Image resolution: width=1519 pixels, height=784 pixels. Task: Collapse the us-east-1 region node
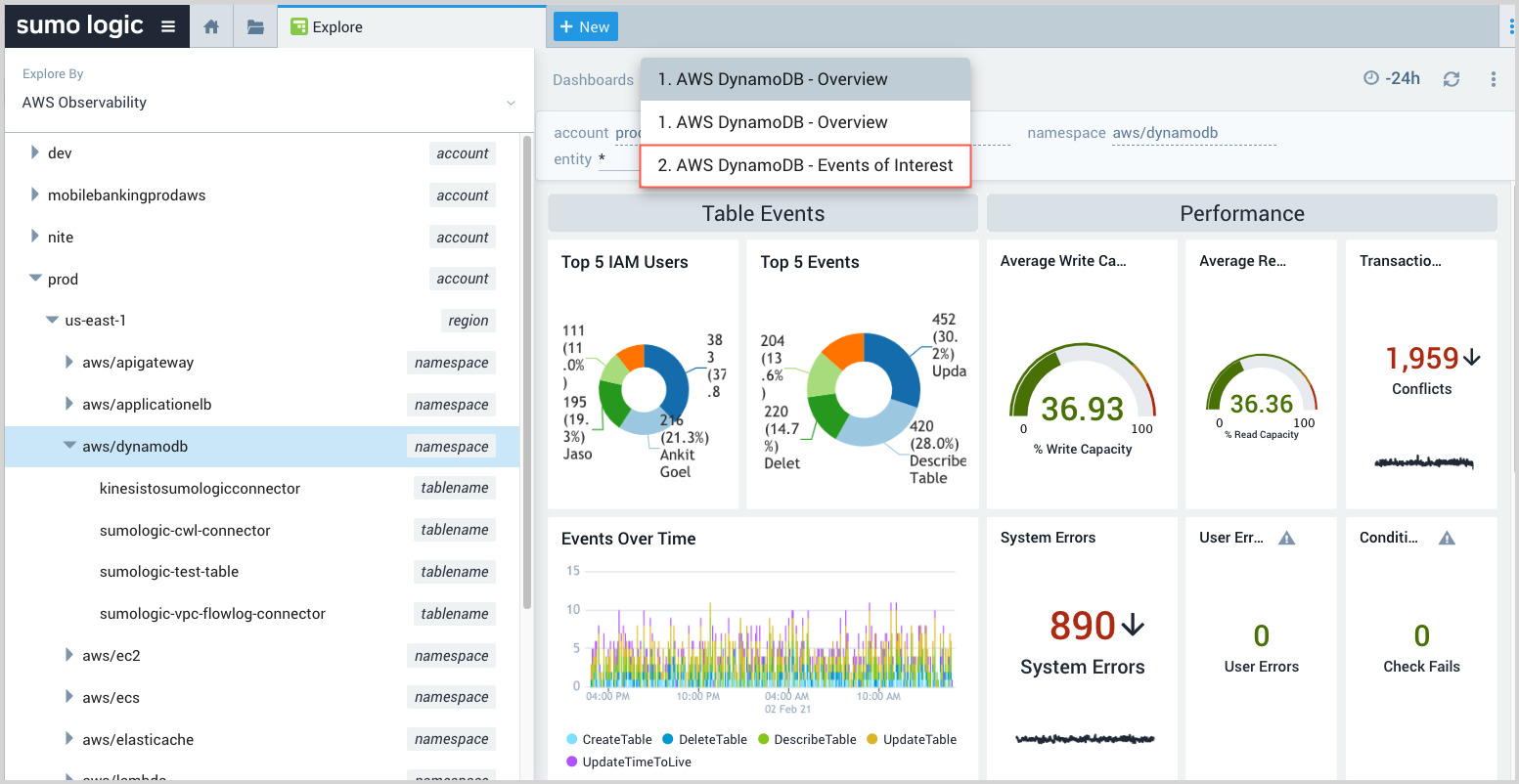tap(52, 321)
